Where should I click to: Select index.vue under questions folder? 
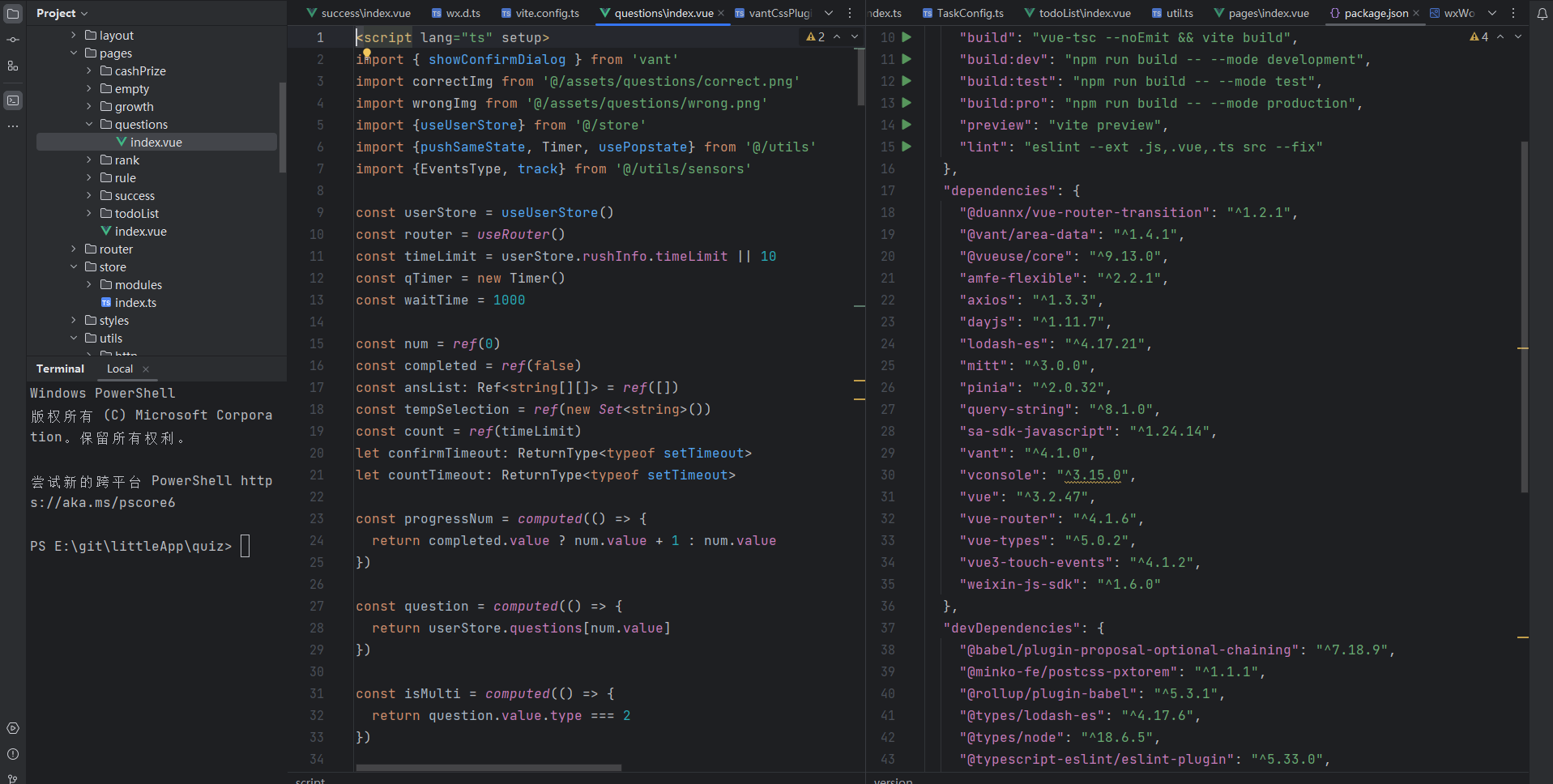pyautogui.click(x=156, y=142)
